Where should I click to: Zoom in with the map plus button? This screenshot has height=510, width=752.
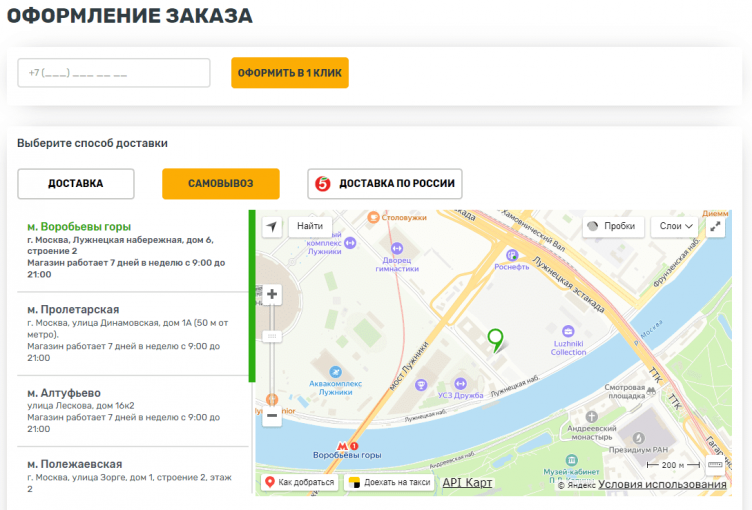click(x=272, y=294)
